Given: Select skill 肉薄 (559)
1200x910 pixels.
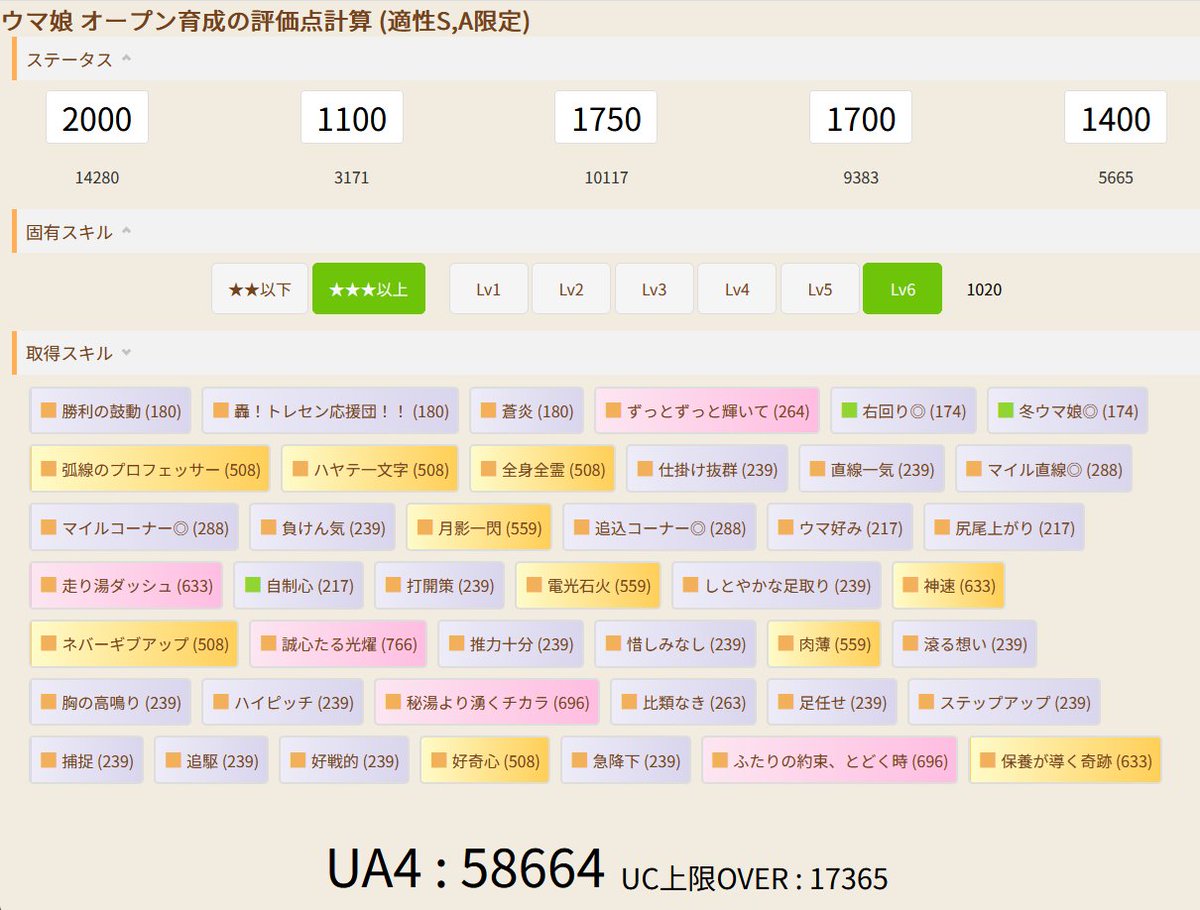Looking at the screenshot, I should [x=825, y=643].
